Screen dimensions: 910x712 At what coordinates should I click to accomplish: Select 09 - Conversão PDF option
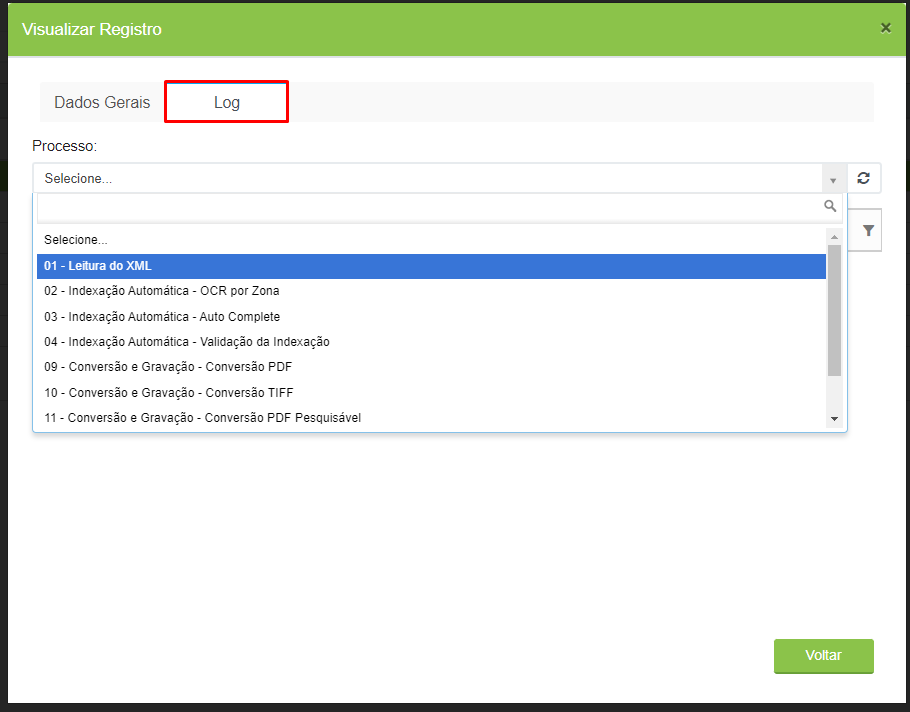431,367
